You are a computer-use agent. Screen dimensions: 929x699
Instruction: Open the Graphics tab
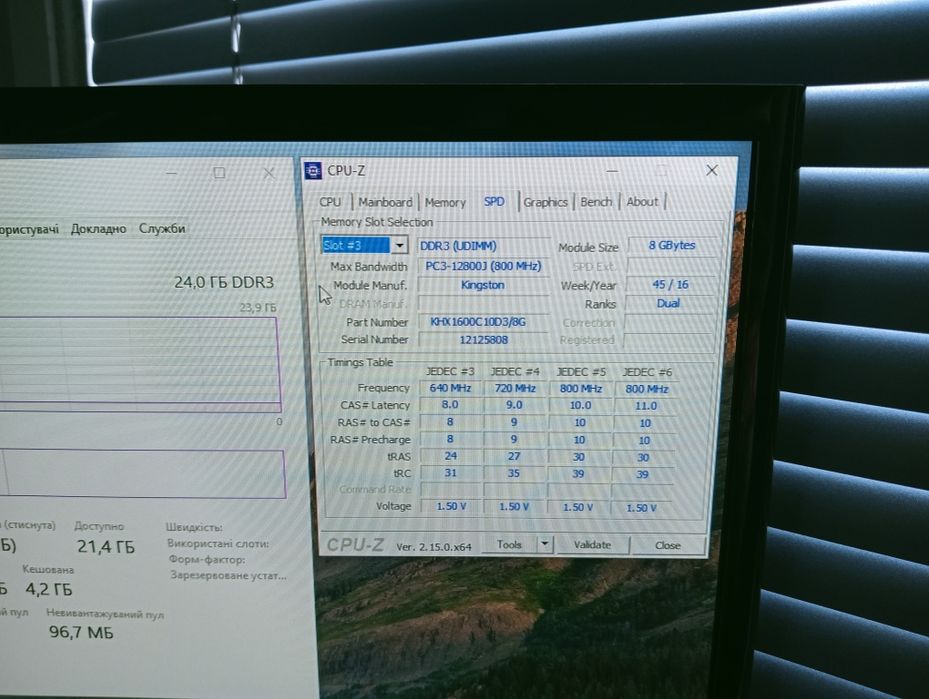click(546, 202)
